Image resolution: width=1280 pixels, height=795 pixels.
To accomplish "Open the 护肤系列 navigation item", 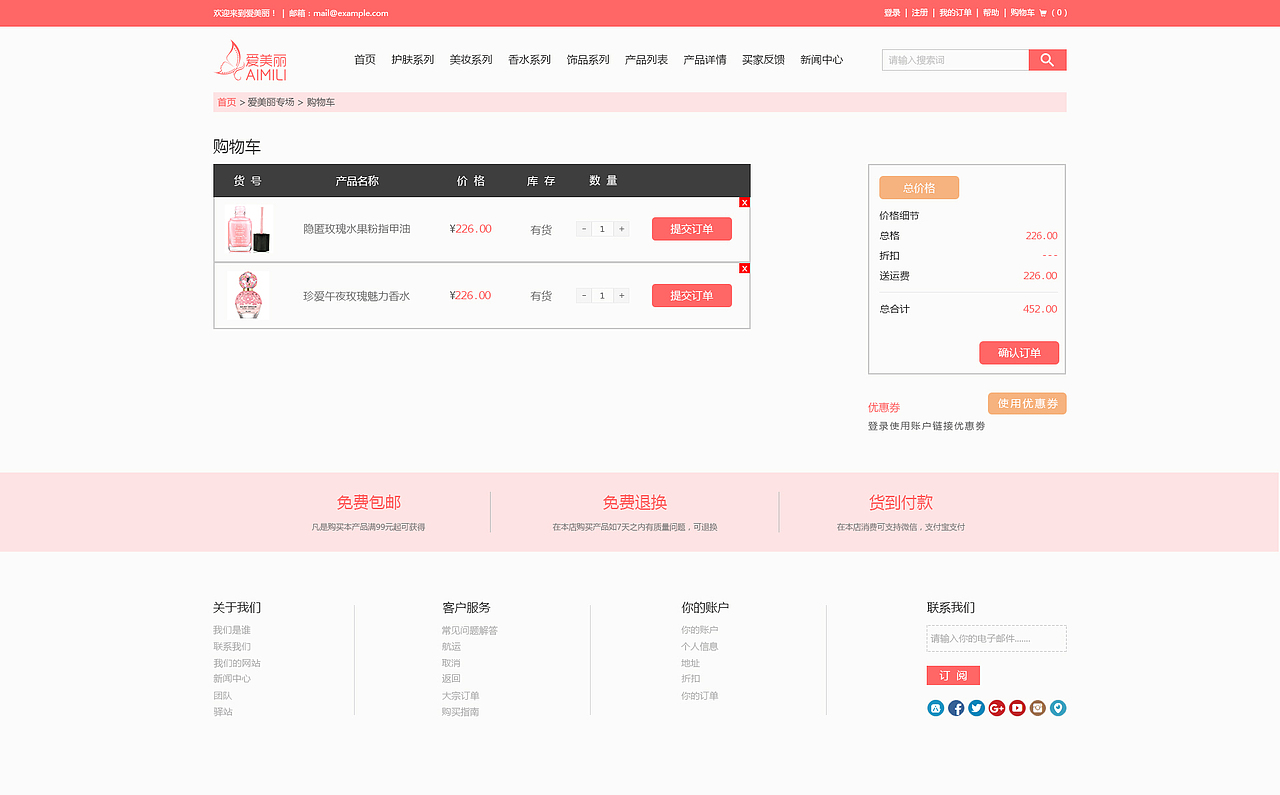I will pyautogui.click(x=413, y=60).
